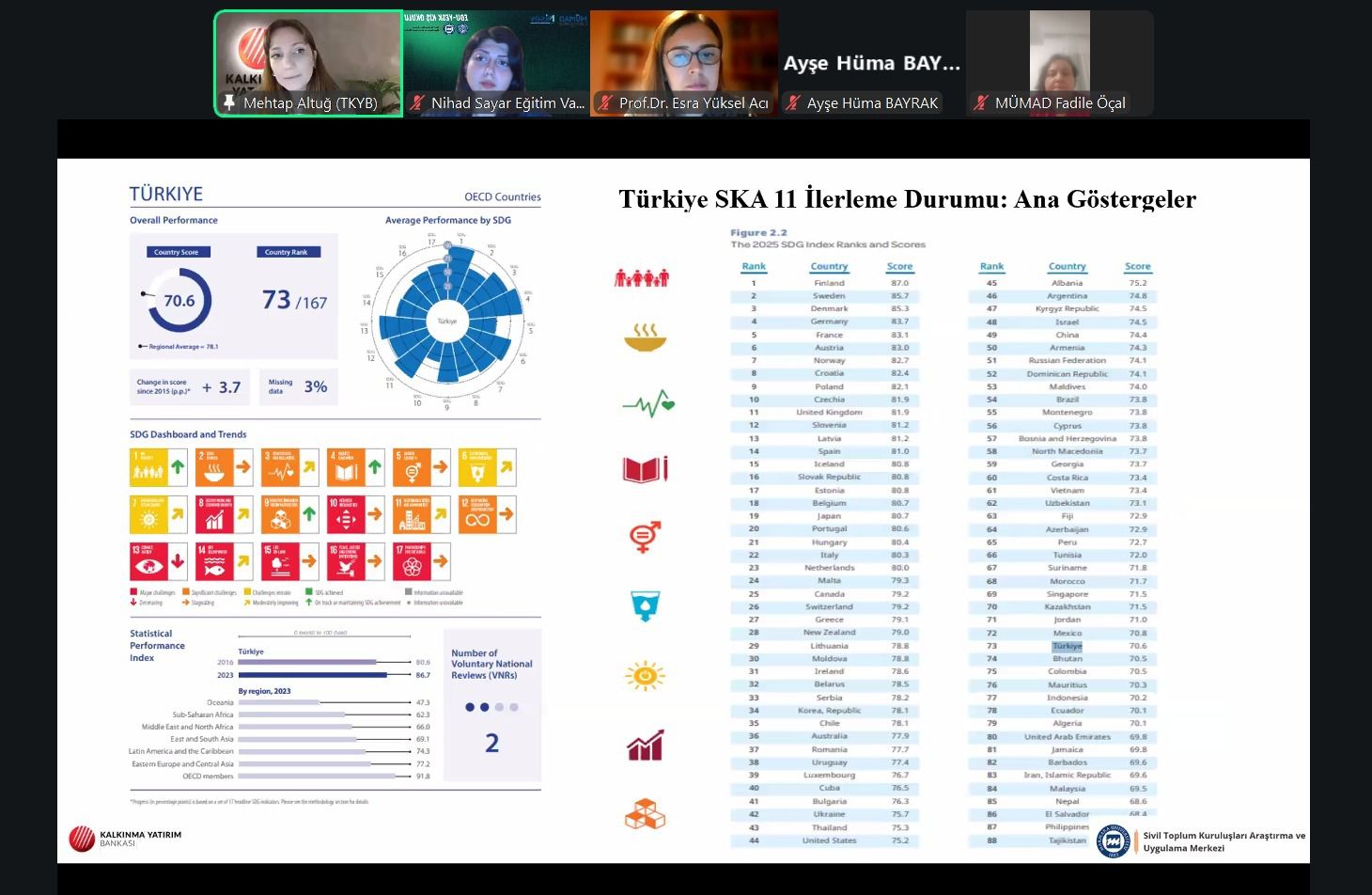This screenshot has height=895, width=1372.
Task: Click the 2023 Statistical Performance Index bar
Action: [x=312, y=674]
